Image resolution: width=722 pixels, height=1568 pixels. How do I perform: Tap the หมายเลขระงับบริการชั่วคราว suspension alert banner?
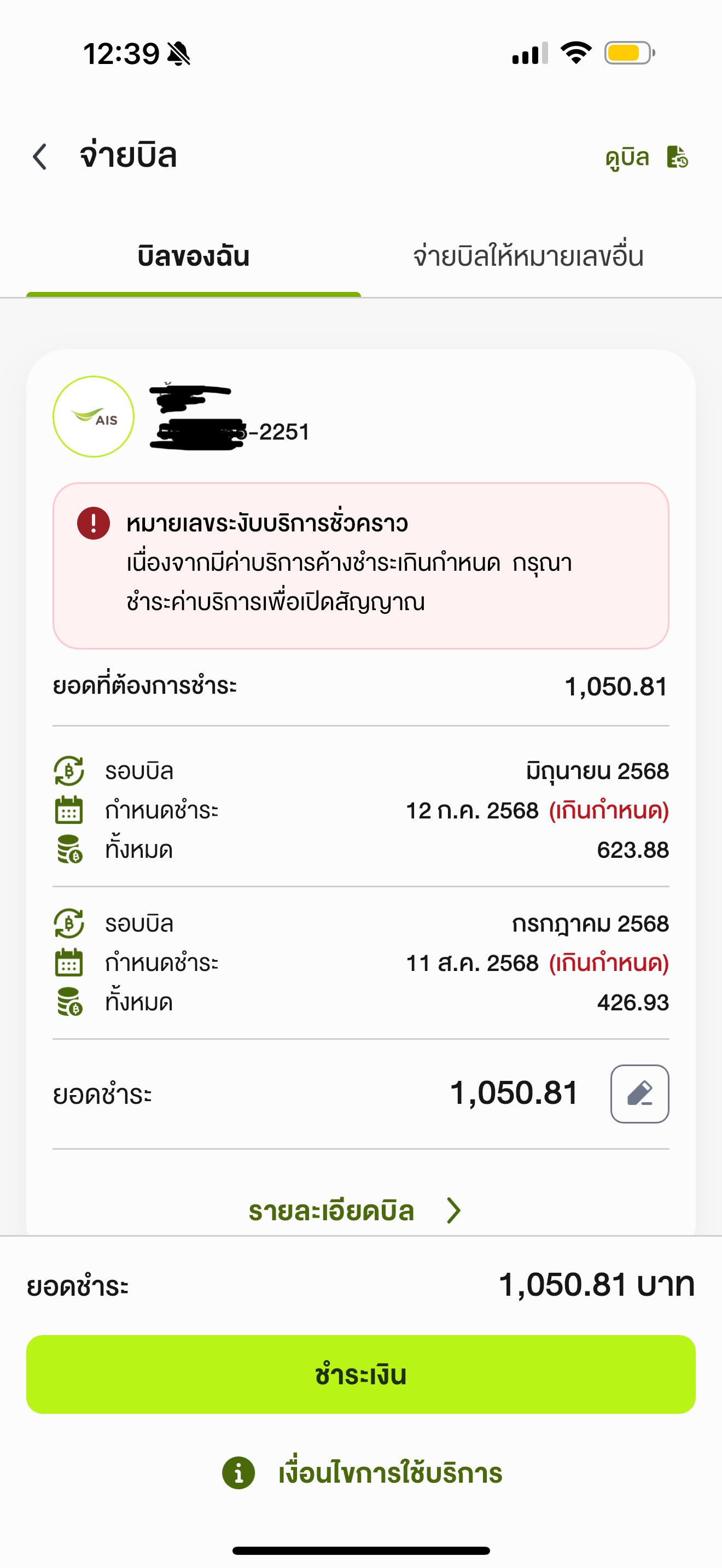361,565
